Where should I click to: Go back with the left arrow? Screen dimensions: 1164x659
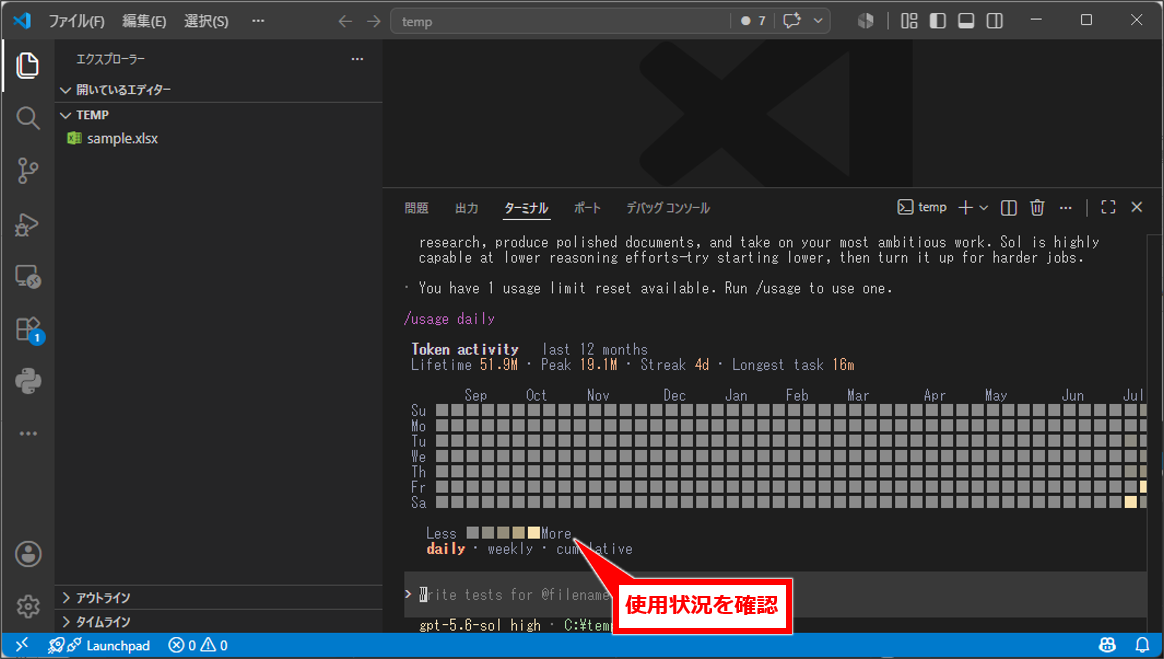click(x=344, y=21)
